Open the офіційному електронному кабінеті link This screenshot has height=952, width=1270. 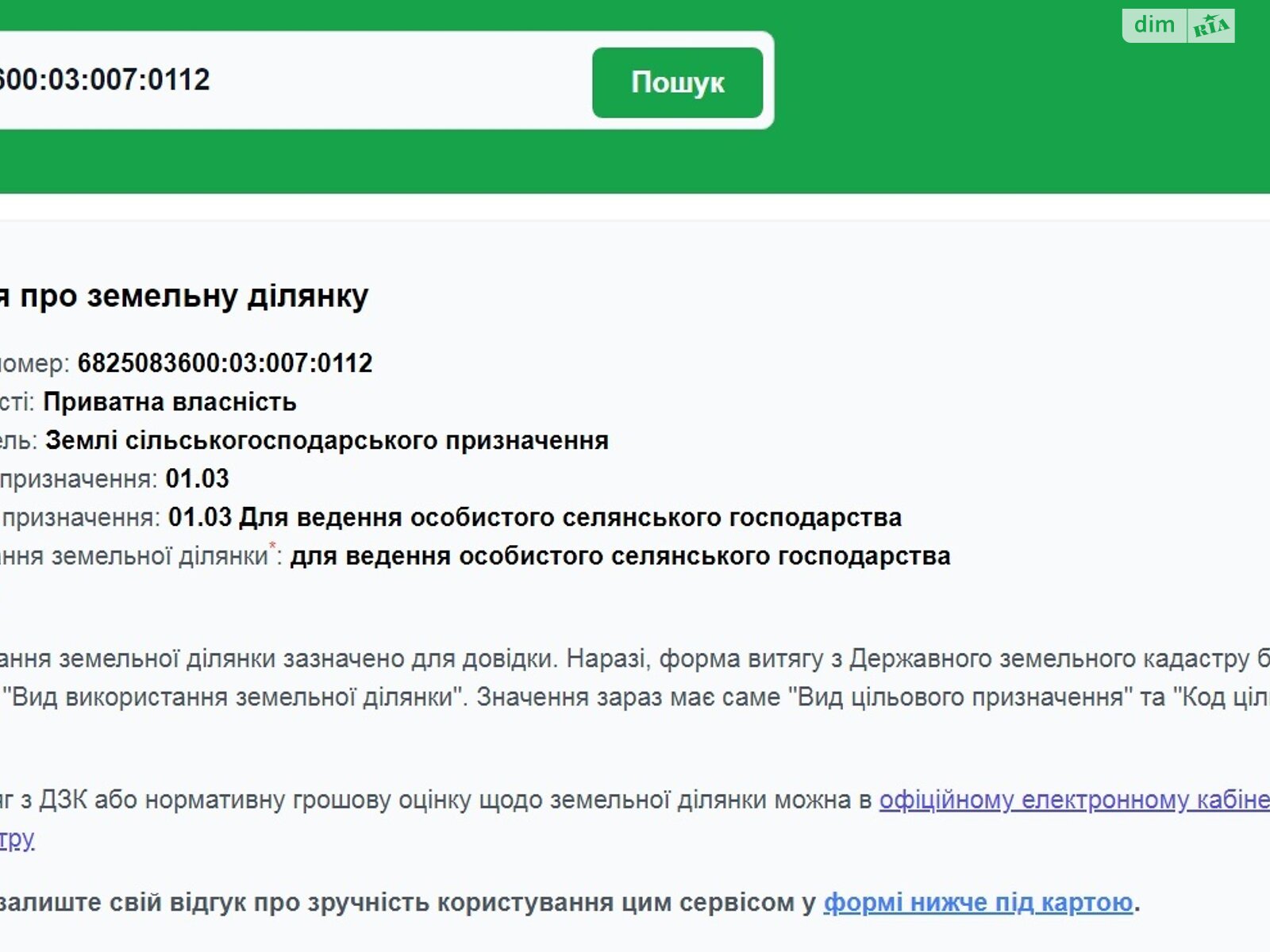1075,800
